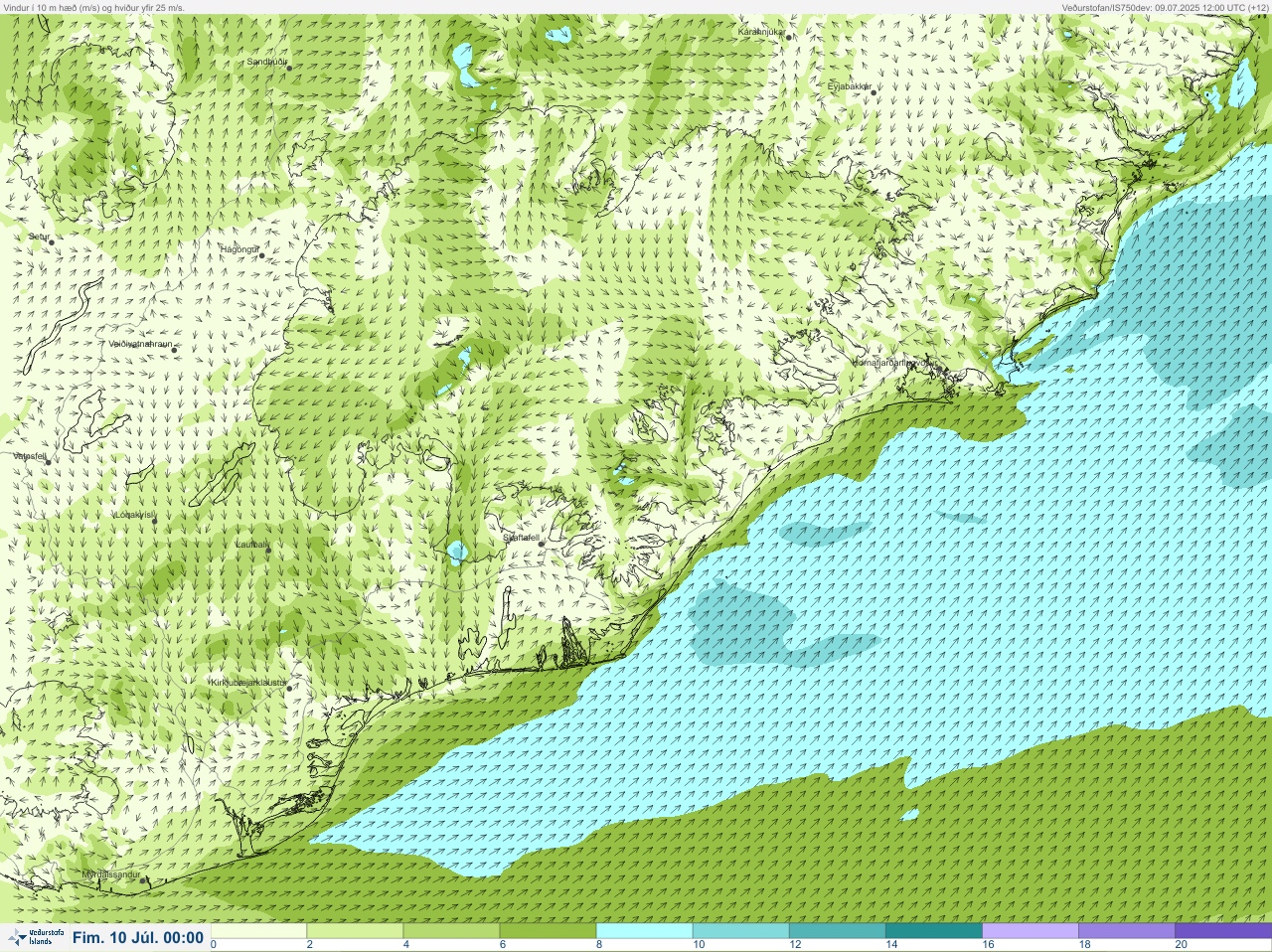Pick the 14–16 m/s dark teal swatch
Image resolution: width=1272 pixels, height=952 pixels.
[933, 931]
